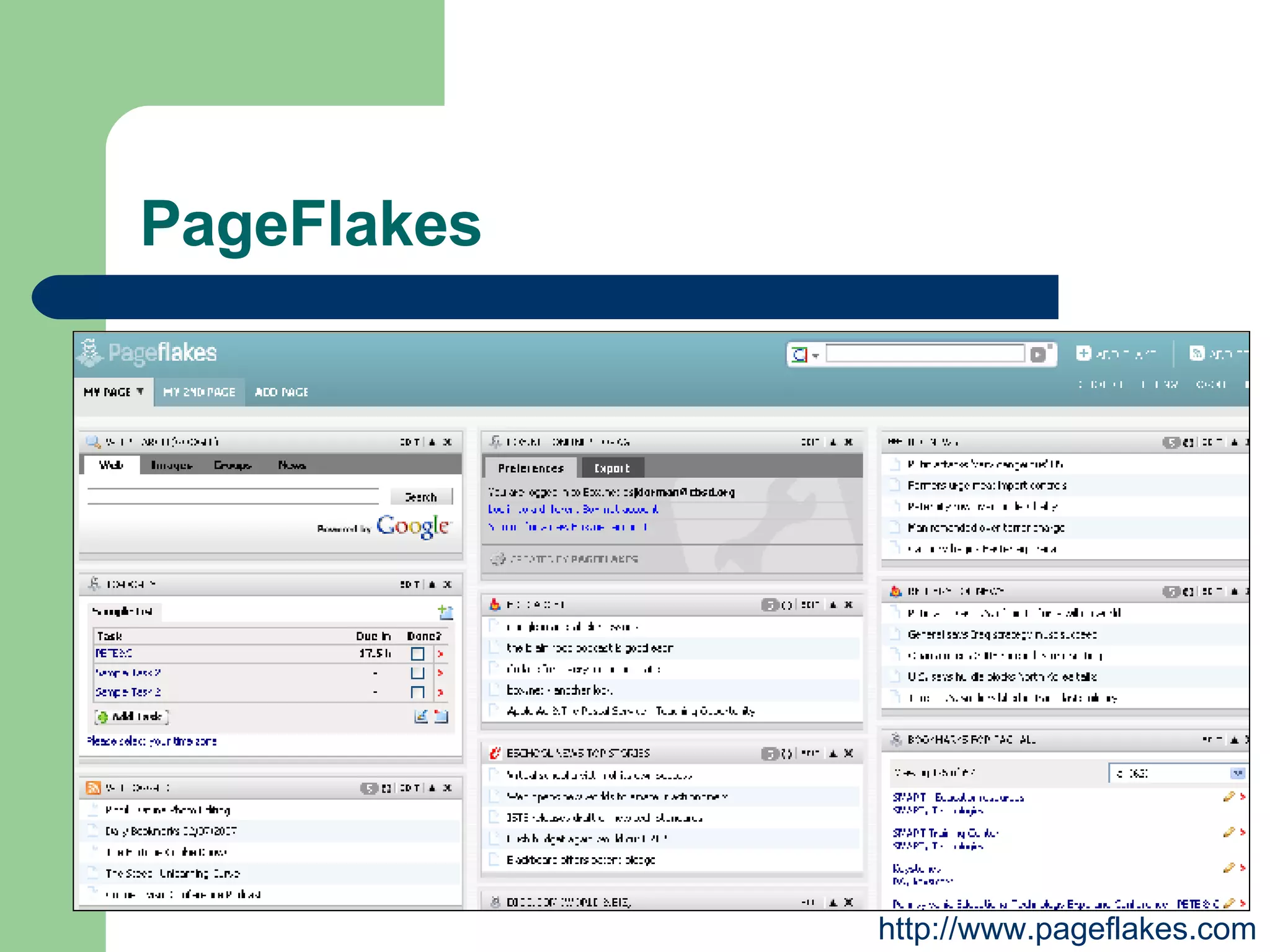The width and height of the screenshot is (1270, 952).
Task: Click the pencil icon next to SMART Education resources
Action: 1228,797
